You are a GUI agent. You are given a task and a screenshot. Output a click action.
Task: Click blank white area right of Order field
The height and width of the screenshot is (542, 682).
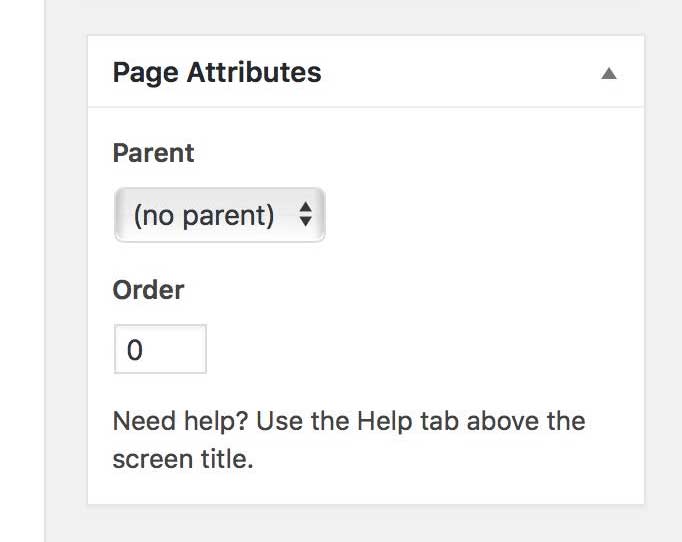click(420, 349)
